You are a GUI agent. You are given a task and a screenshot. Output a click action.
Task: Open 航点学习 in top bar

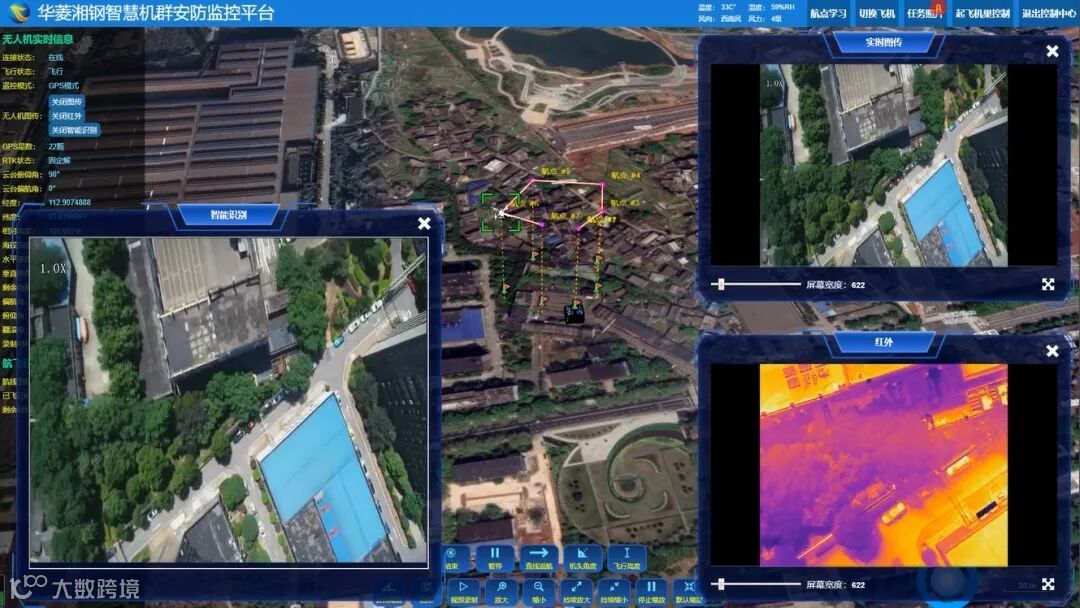click(x=828, y=13)
